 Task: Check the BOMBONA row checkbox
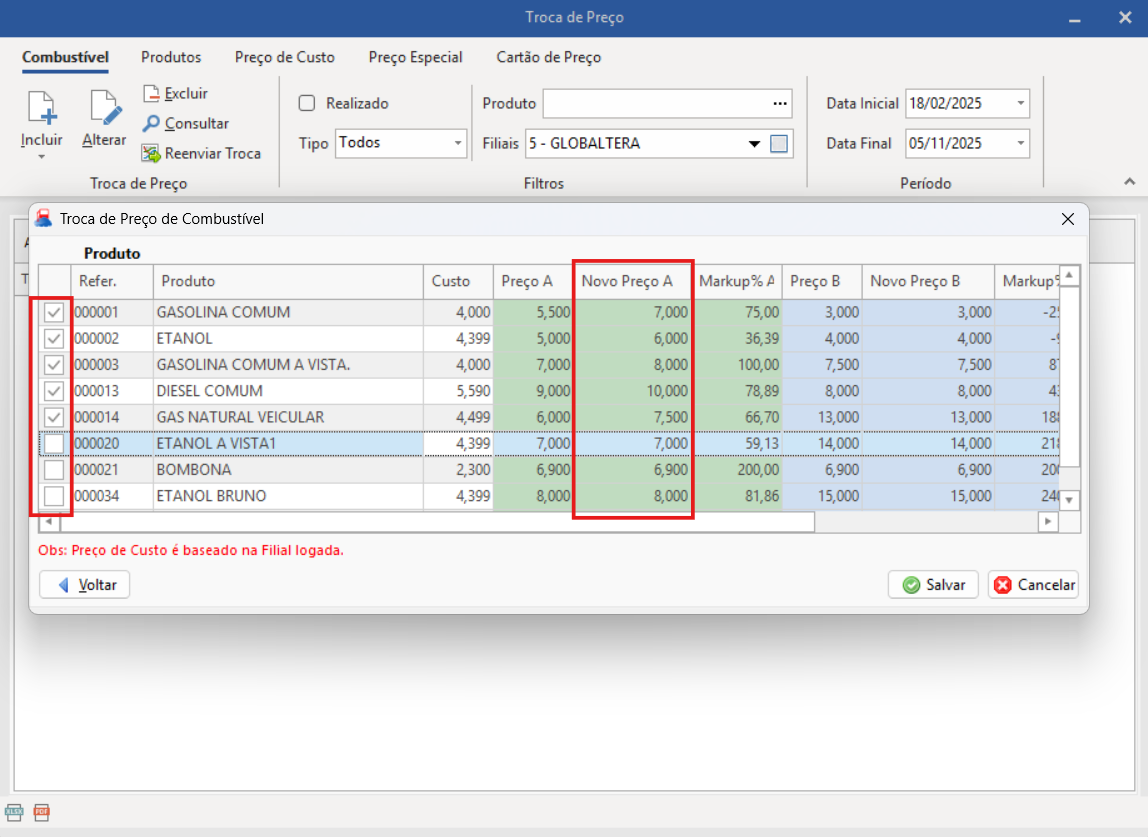click(x=54, y=470)
